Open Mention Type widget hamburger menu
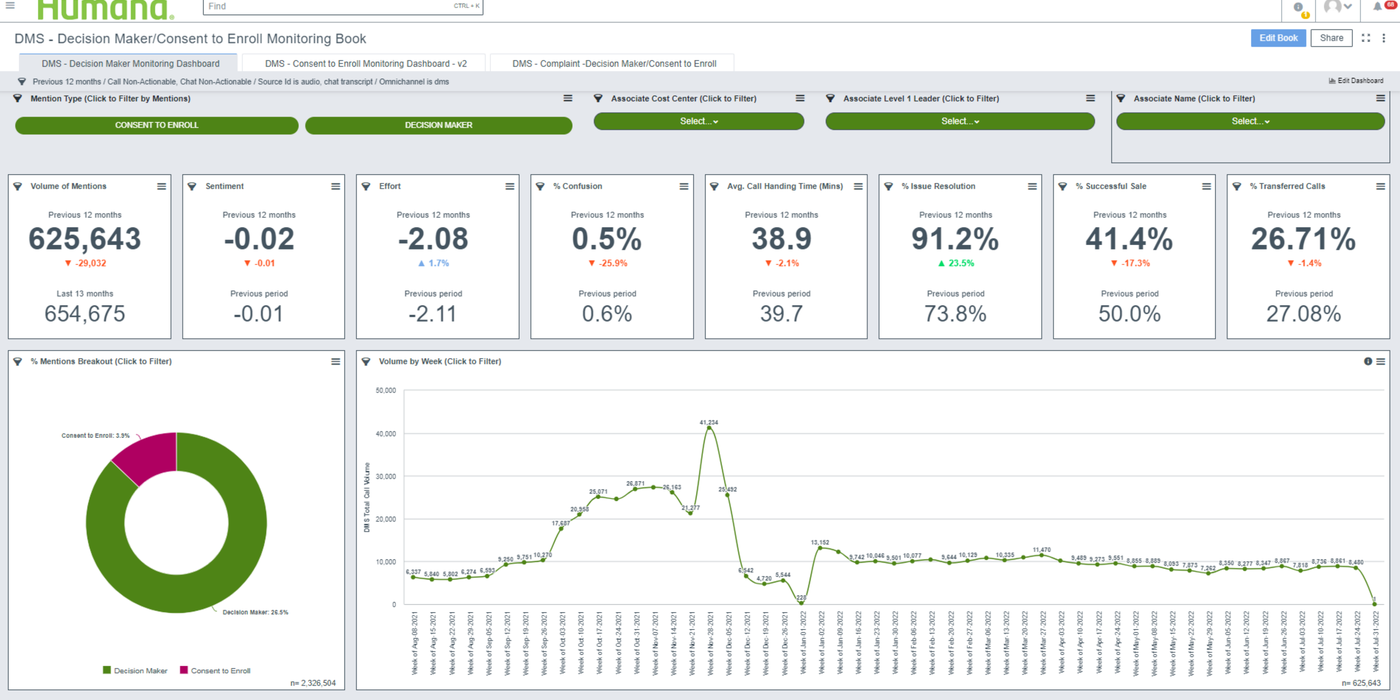The width and height of the screenshot is (1400, 700). (x=568, y=99)
